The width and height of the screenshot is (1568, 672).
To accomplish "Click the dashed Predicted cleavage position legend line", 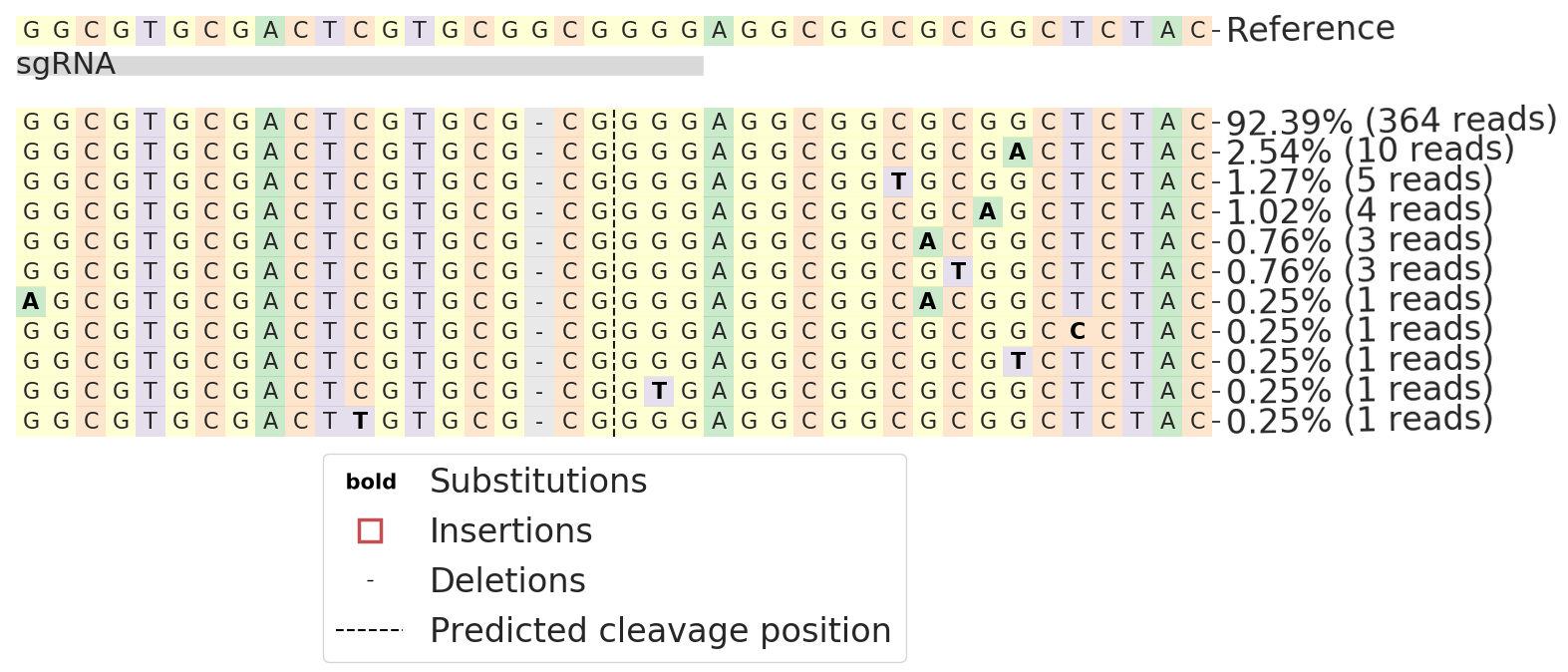I will pos(370,631).
